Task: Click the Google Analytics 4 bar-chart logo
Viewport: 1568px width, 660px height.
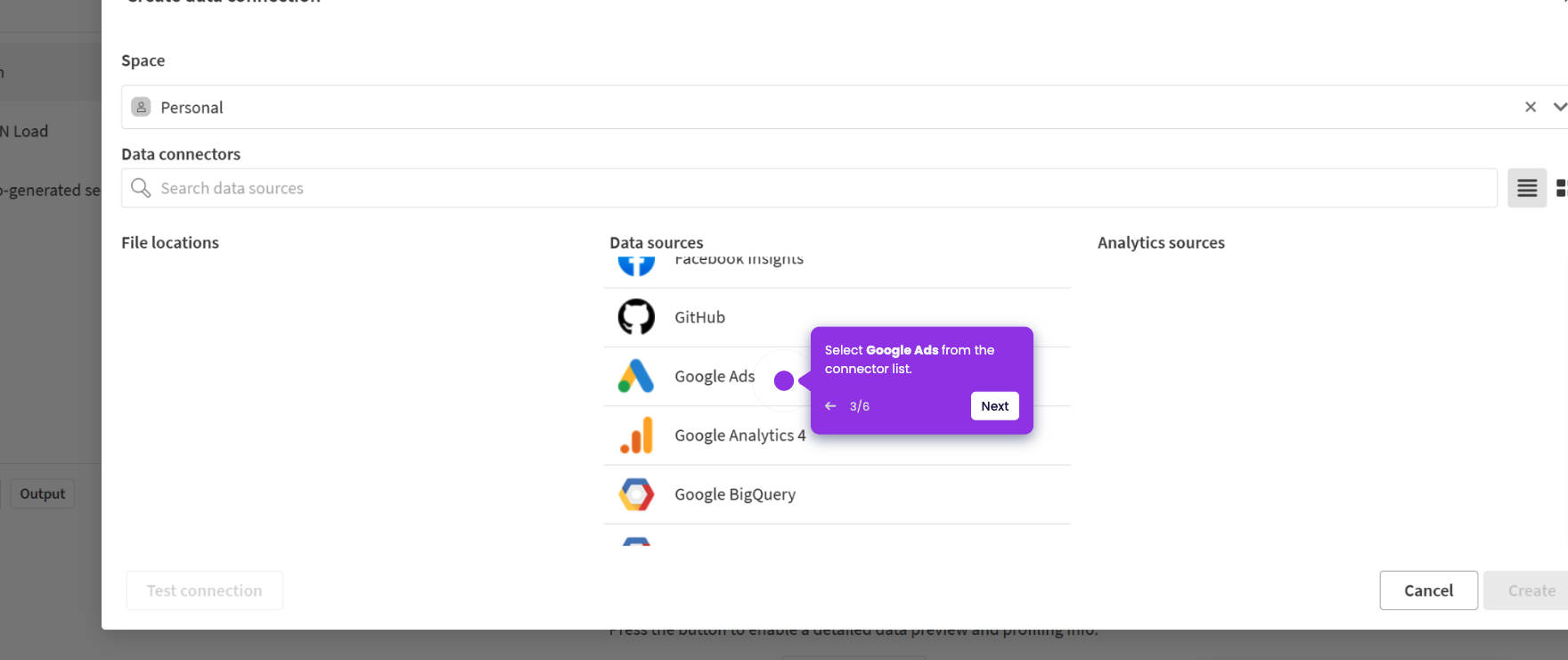Action: click(x=636, y=435)
